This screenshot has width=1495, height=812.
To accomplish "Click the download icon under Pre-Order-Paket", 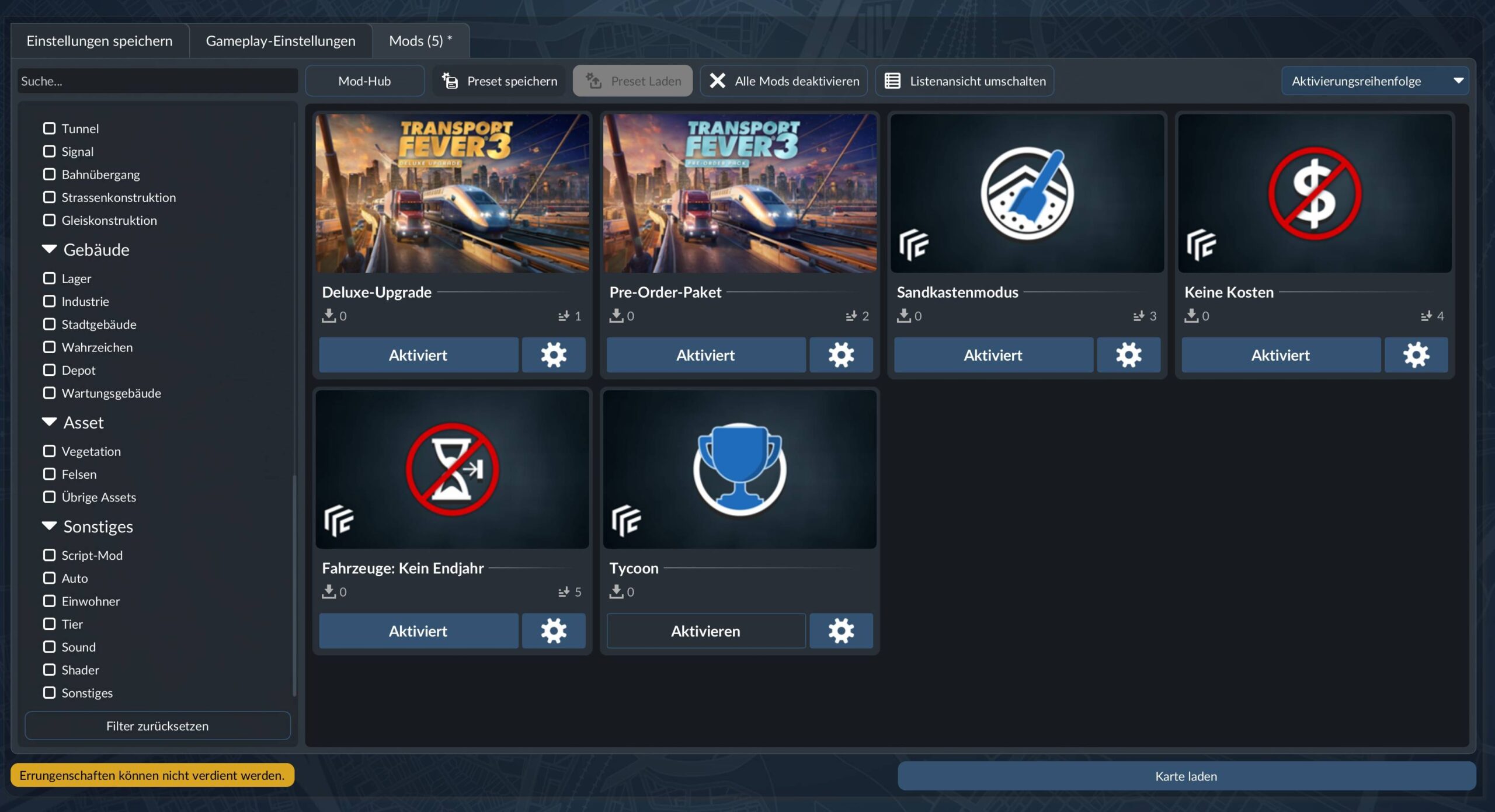I will [x=616, y=316].
